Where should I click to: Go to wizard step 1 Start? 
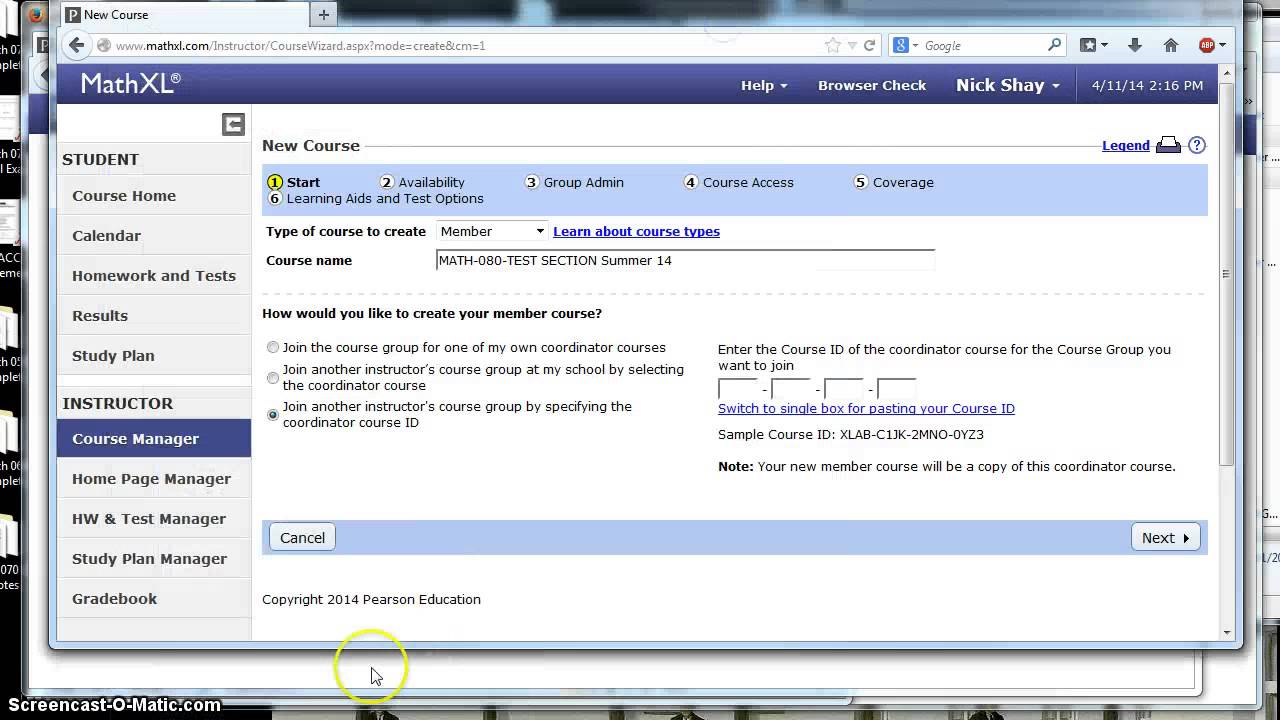point(293,182)
